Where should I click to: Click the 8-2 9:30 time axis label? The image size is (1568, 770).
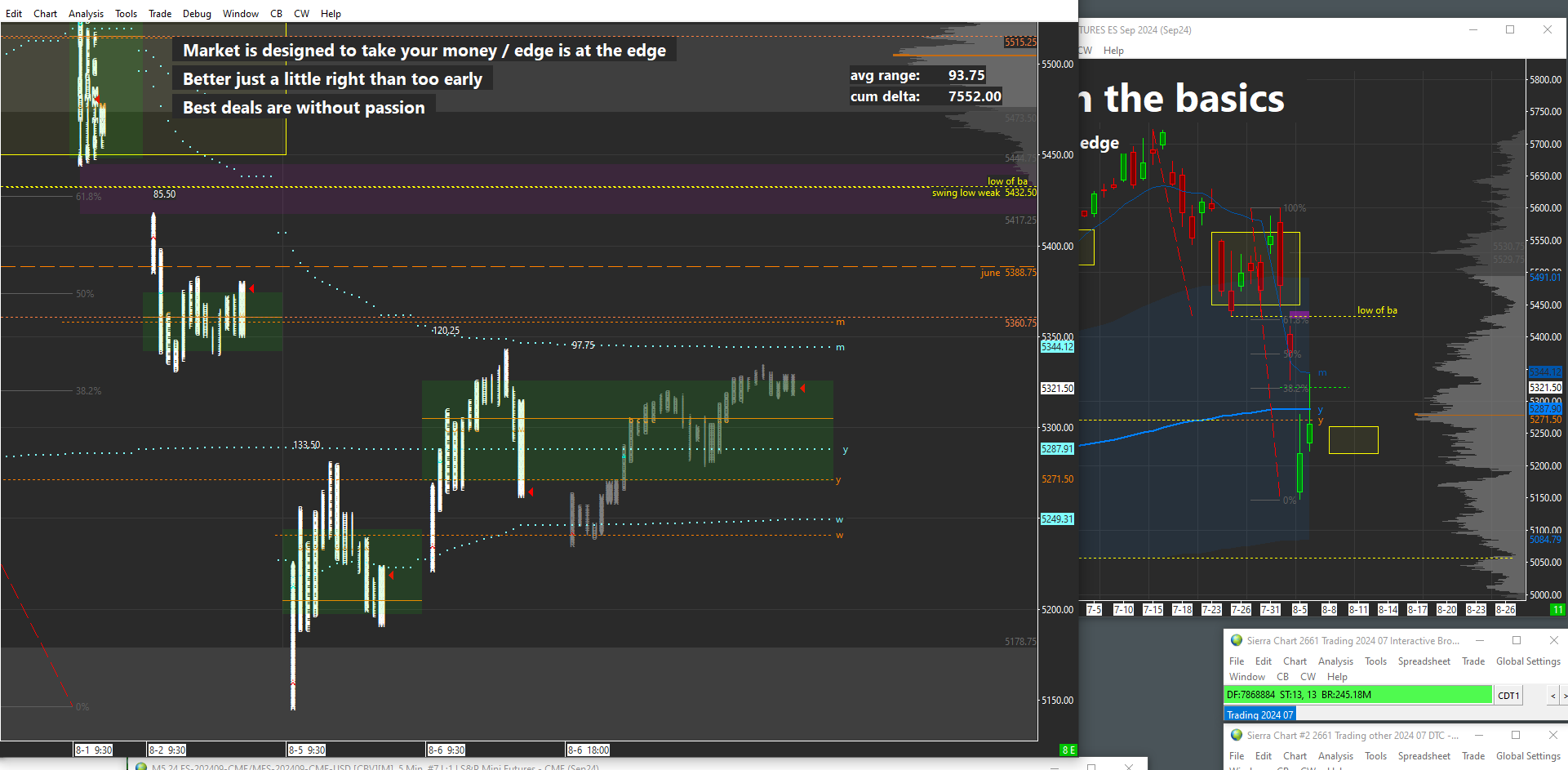click(x=167, y=750)
